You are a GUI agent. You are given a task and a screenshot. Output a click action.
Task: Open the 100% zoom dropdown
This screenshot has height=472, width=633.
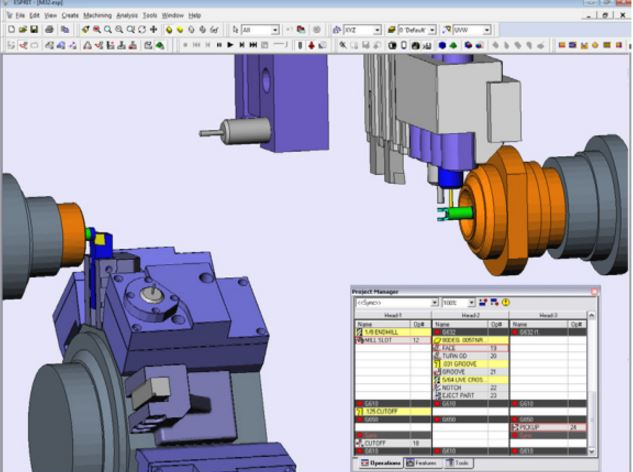click(x=472, y=302)
